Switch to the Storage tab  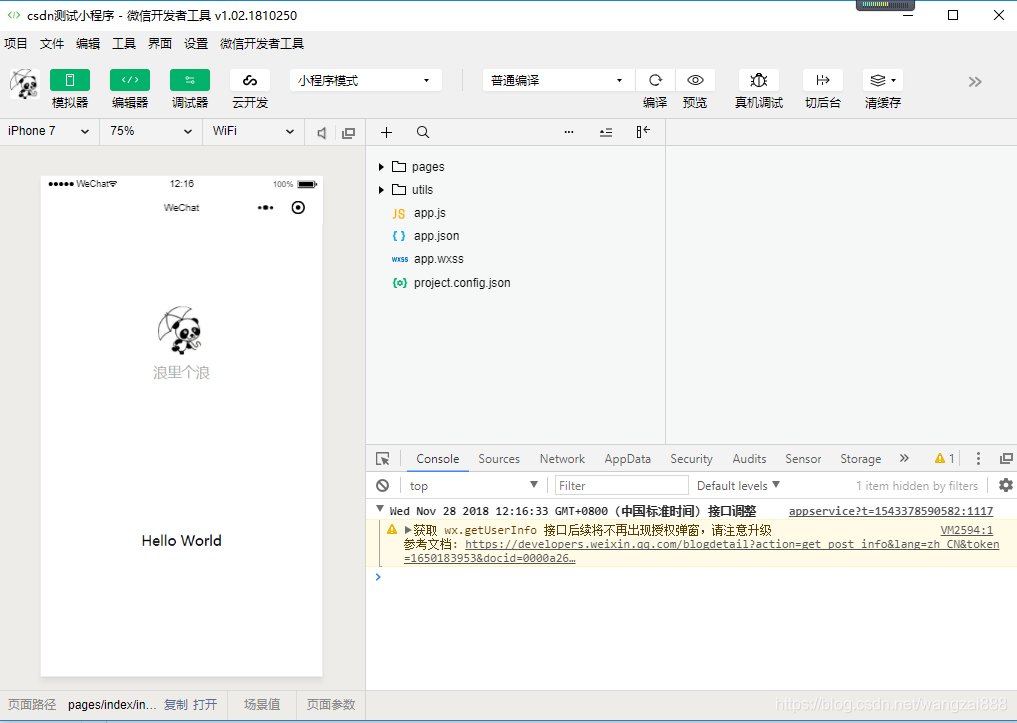(861, 459)
